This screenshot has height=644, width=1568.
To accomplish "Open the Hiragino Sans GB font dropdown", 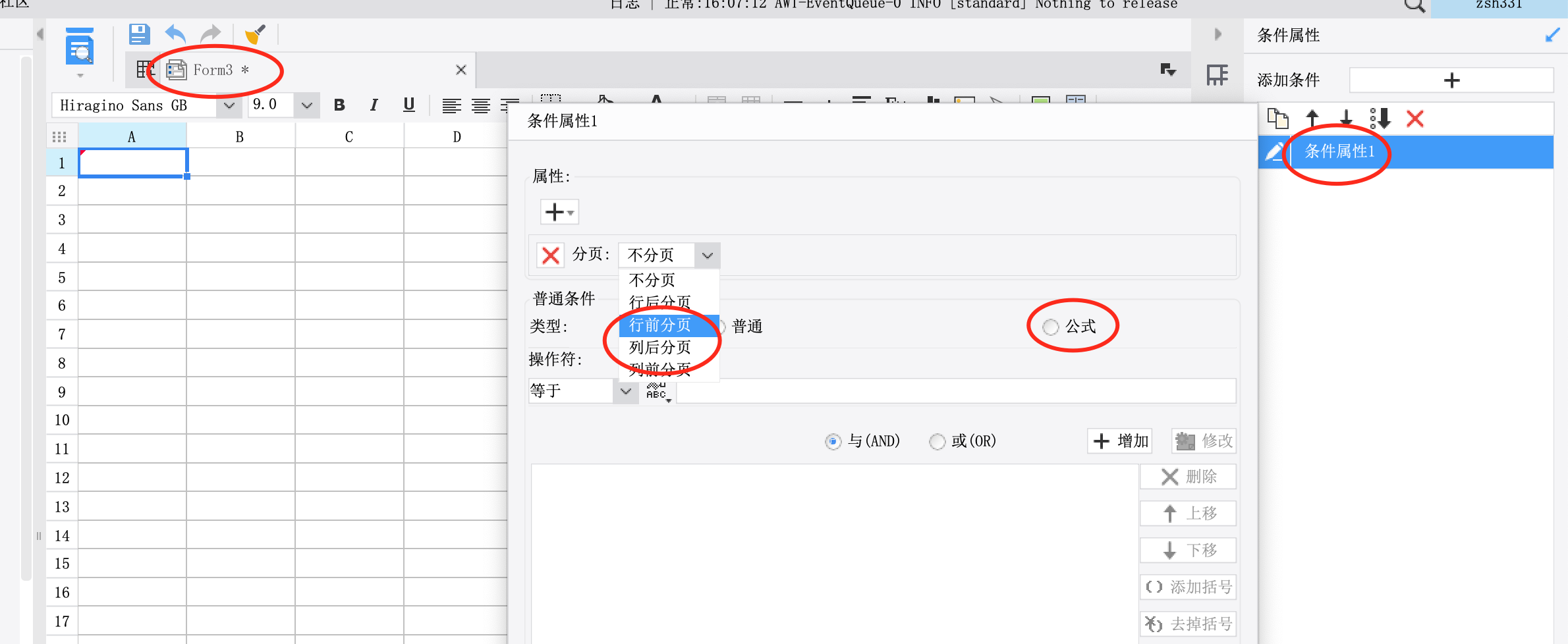I will click(228, 105).
